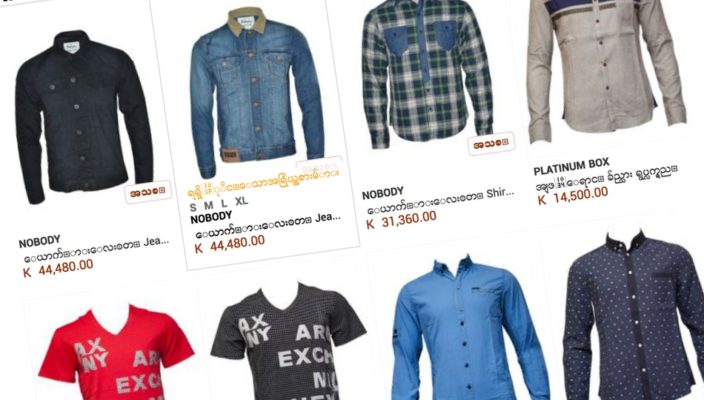Image resolution: width=704 pixels, height=400 pixels.
Task: Select size S on denim jacket
Action: coord(193,207)
